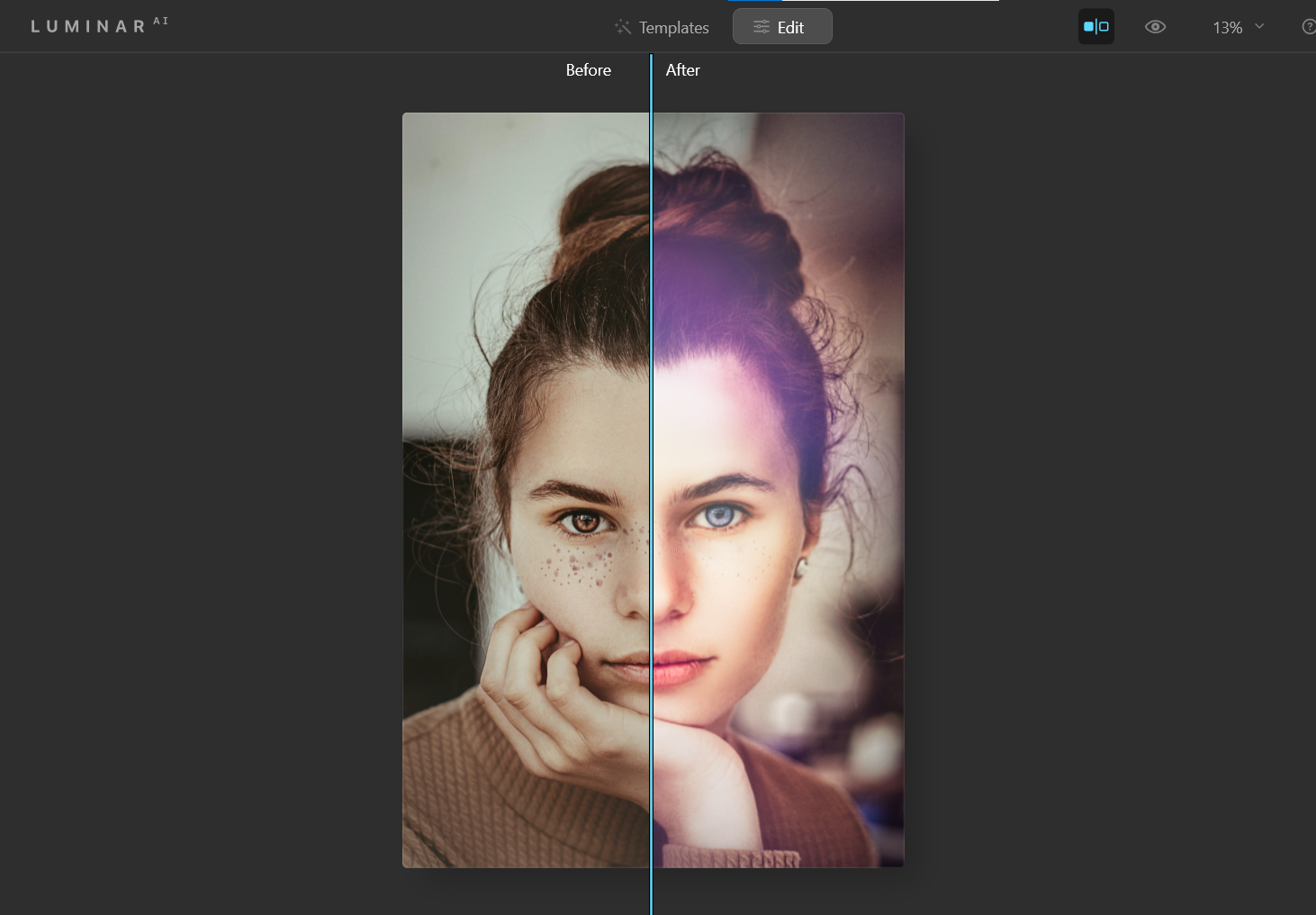Image resolution: width=1316 pixels, height=915 pixels.
Task: Click the After label above the photo
Action: click(x=682, y=69)
